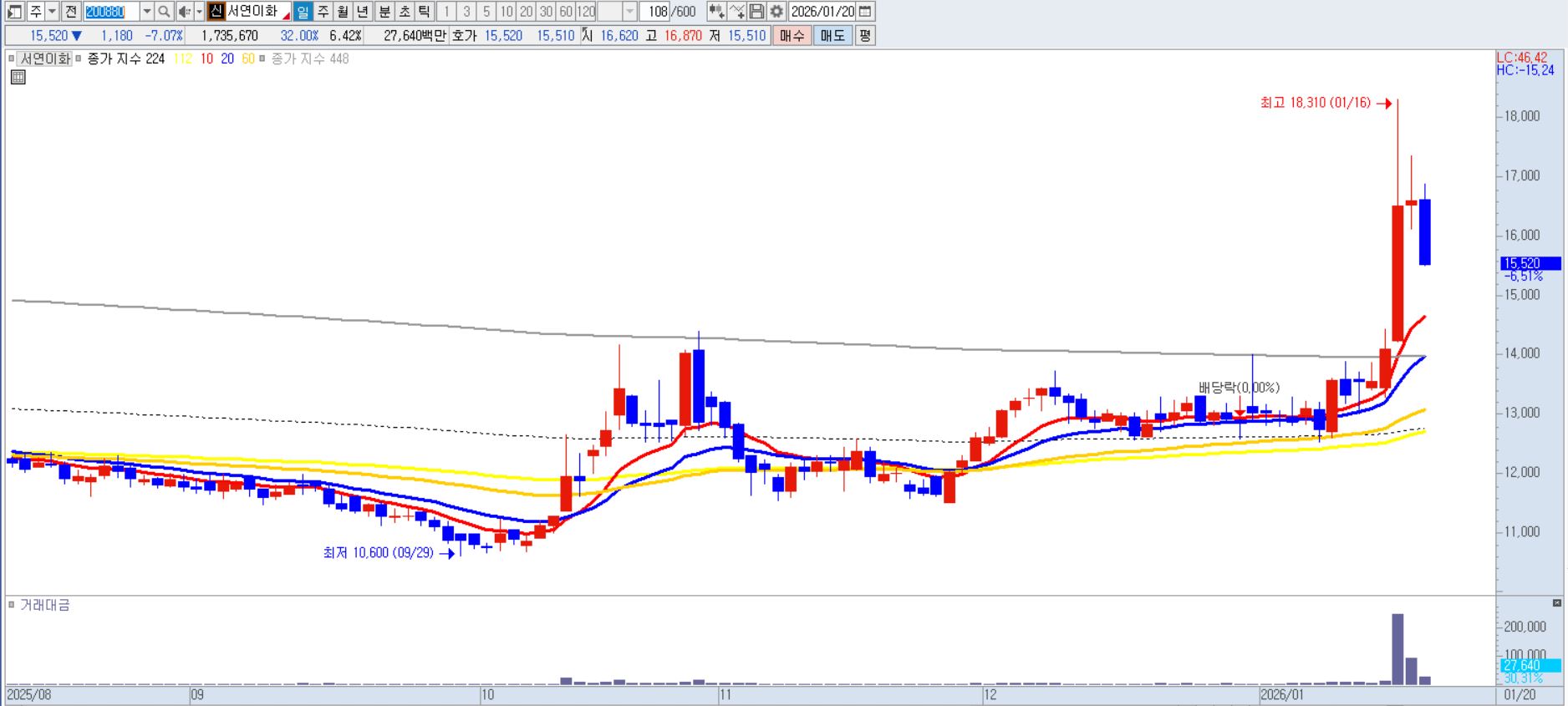Open chart settings gear icon
Screen dimensions: 1568x706
(x=776, y=12)
